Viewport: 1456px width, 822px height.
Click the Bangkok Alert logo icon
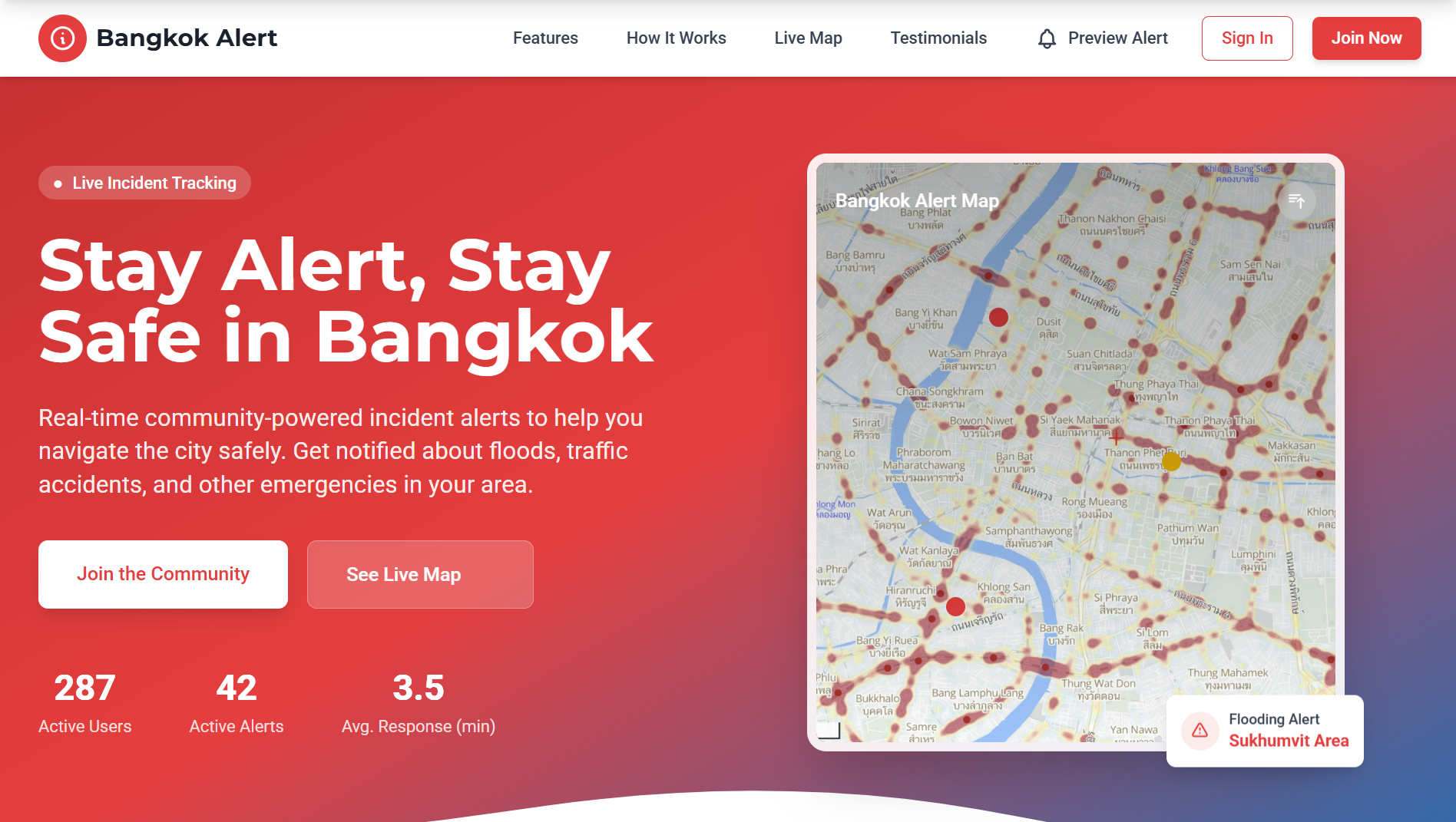62,38
